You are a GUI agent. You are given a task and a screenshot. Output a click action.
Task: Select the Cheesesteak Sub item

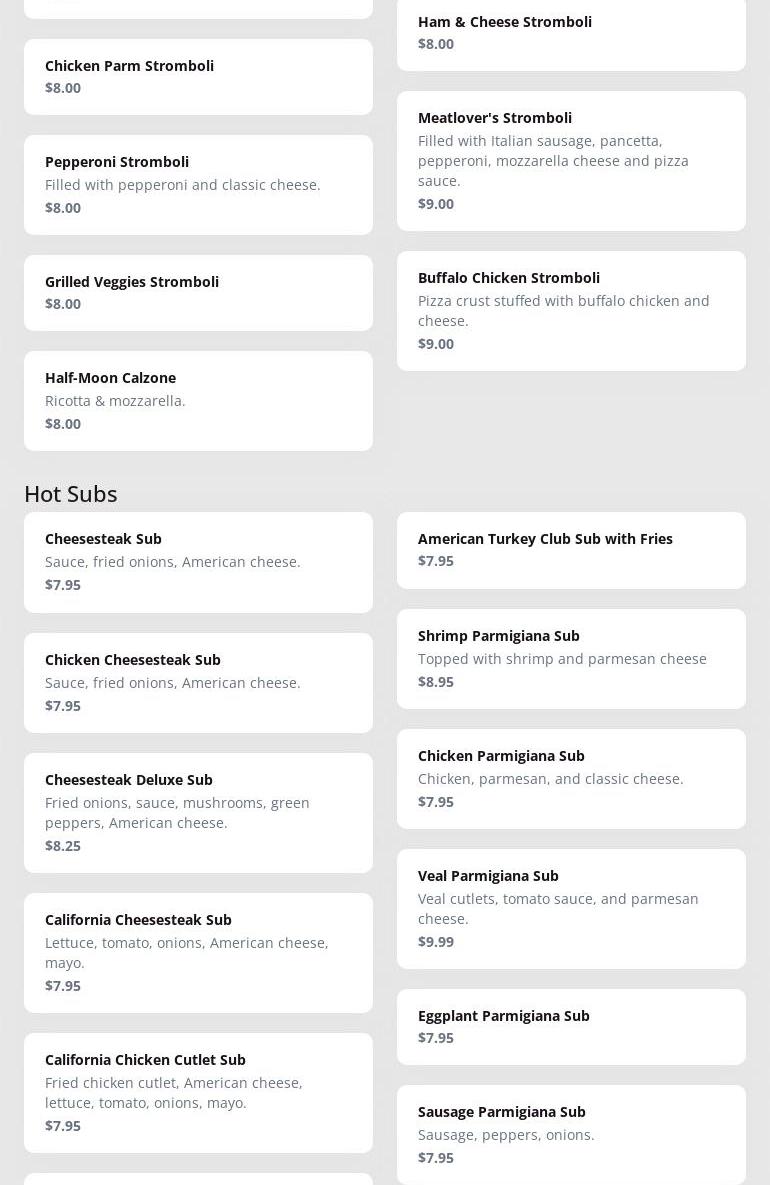point(198,562)
